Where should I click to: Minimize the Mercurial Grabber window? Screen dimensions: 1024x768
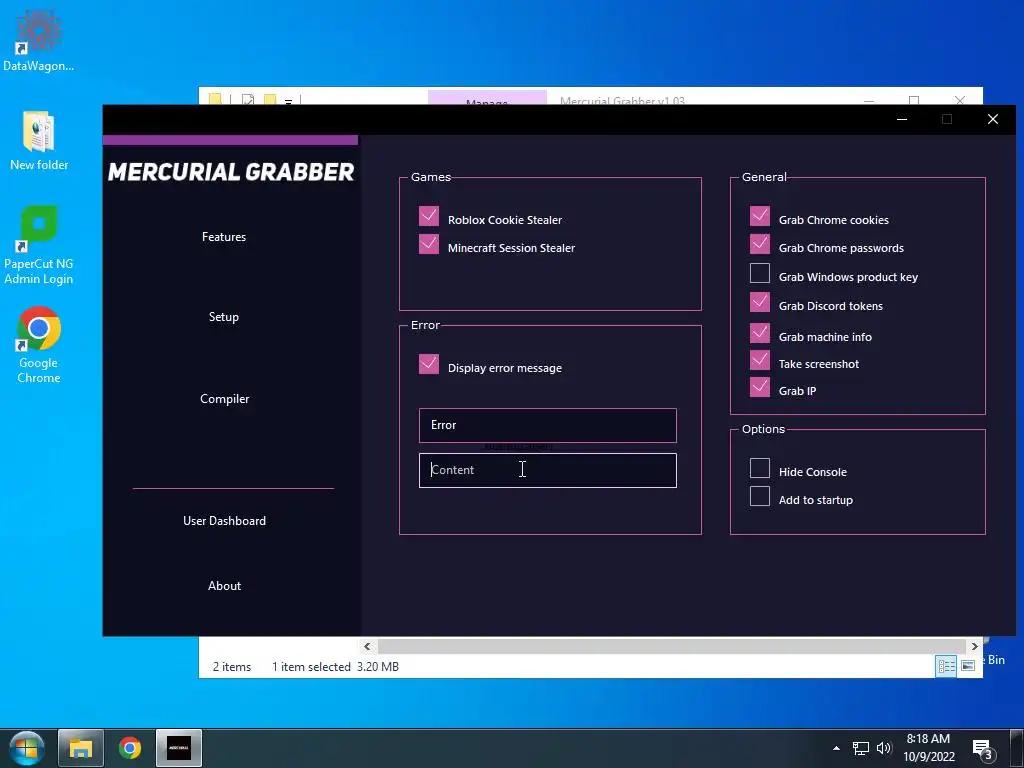click(902, 120)
